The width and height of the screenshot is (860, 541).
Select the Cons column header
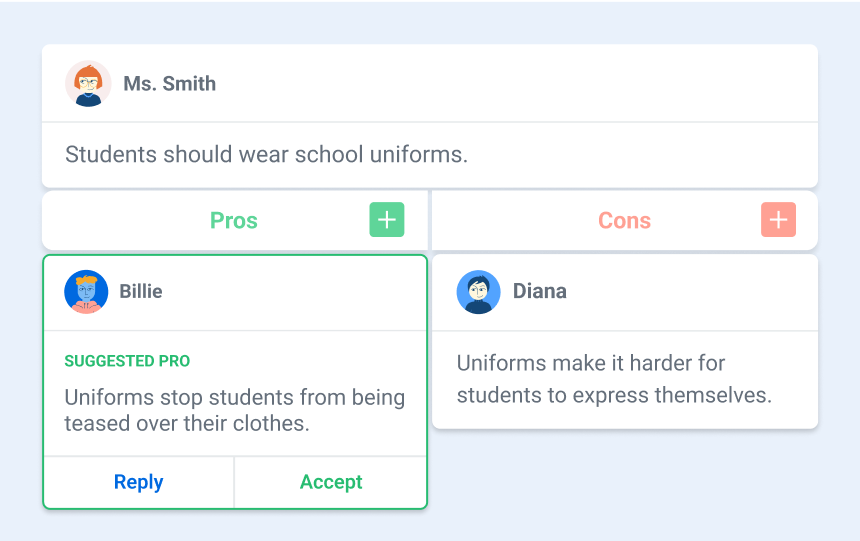pyautogui.click(x=624, y=220)
